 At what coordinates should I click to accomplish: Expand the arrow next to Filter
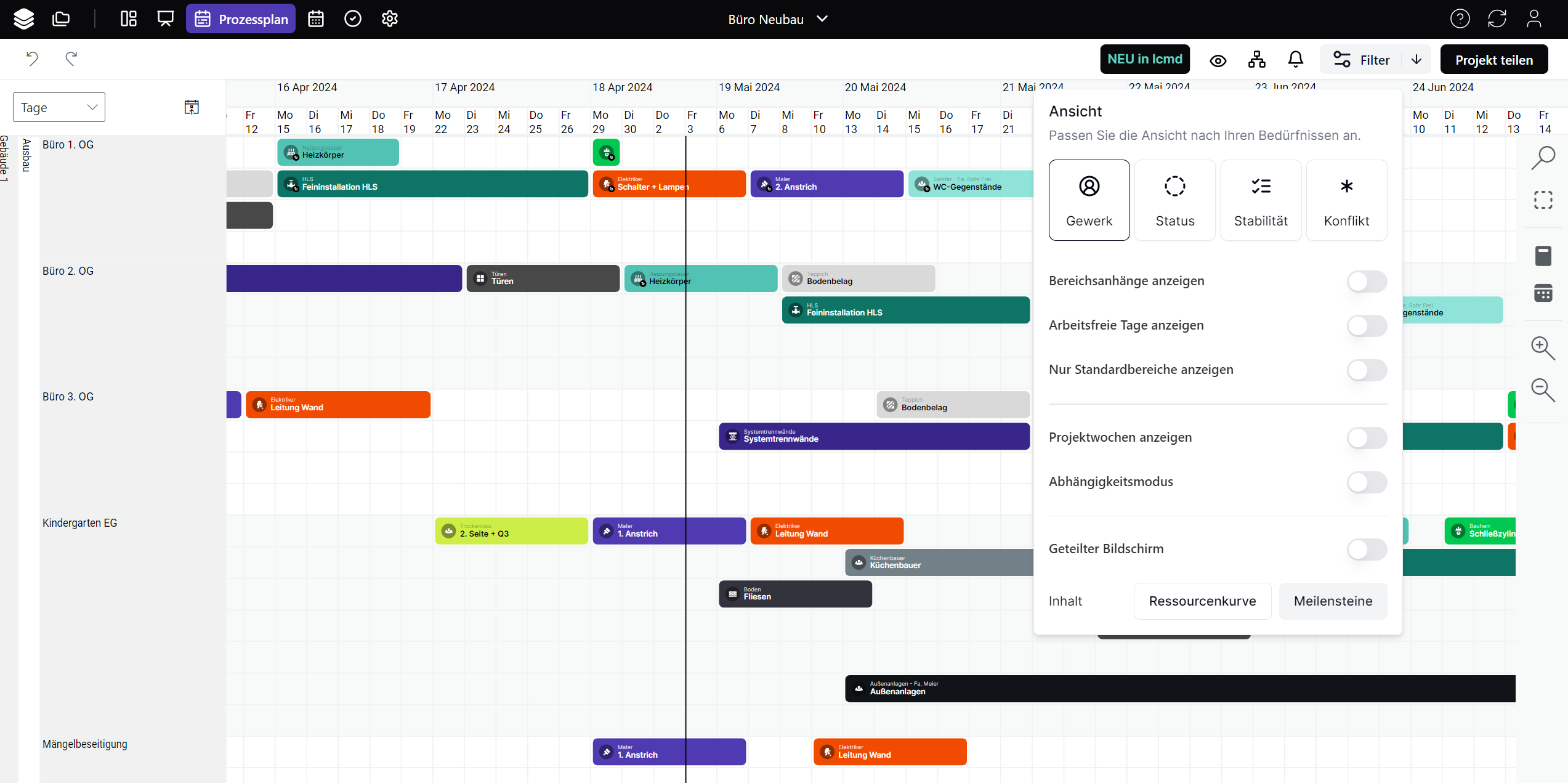[1416, 60]
